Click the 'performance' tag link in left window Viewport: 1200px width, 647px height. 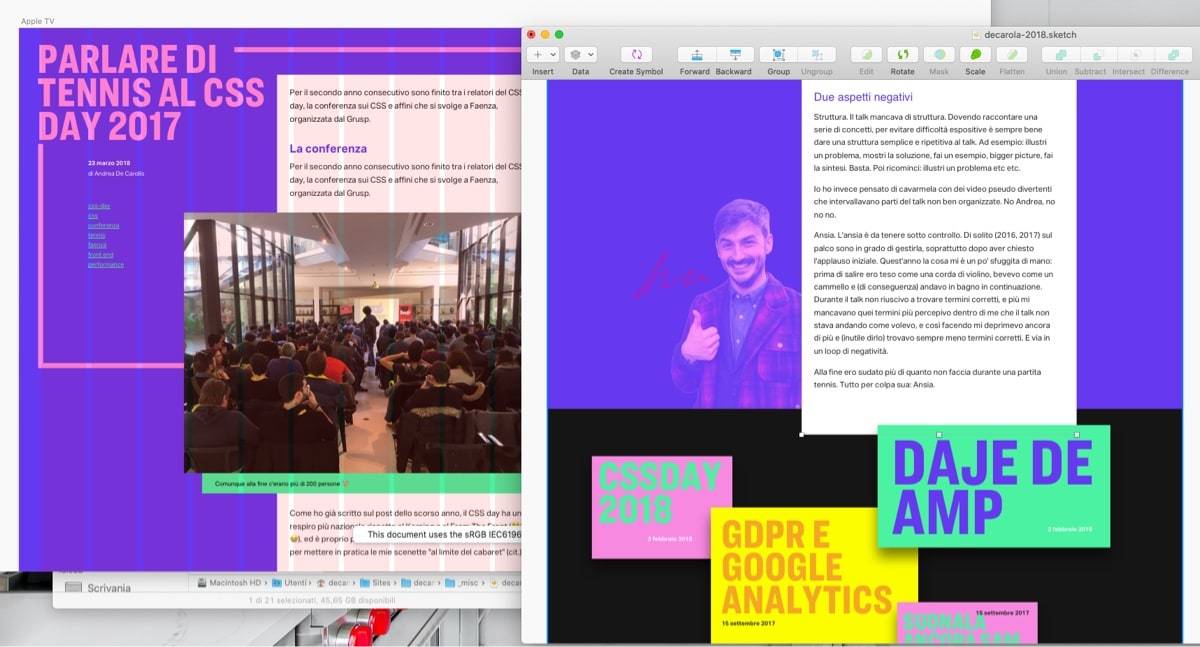pos(106,265)
